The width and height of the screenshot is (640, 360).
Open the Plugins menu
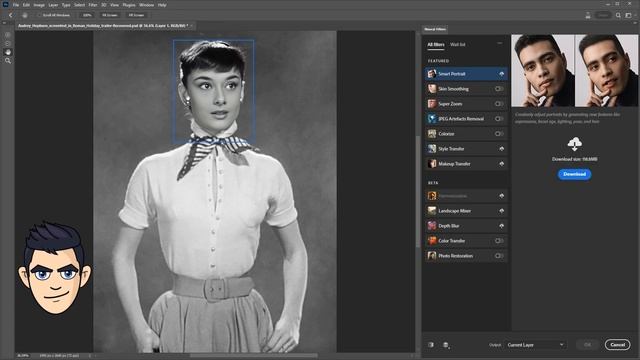click(129, 5)
